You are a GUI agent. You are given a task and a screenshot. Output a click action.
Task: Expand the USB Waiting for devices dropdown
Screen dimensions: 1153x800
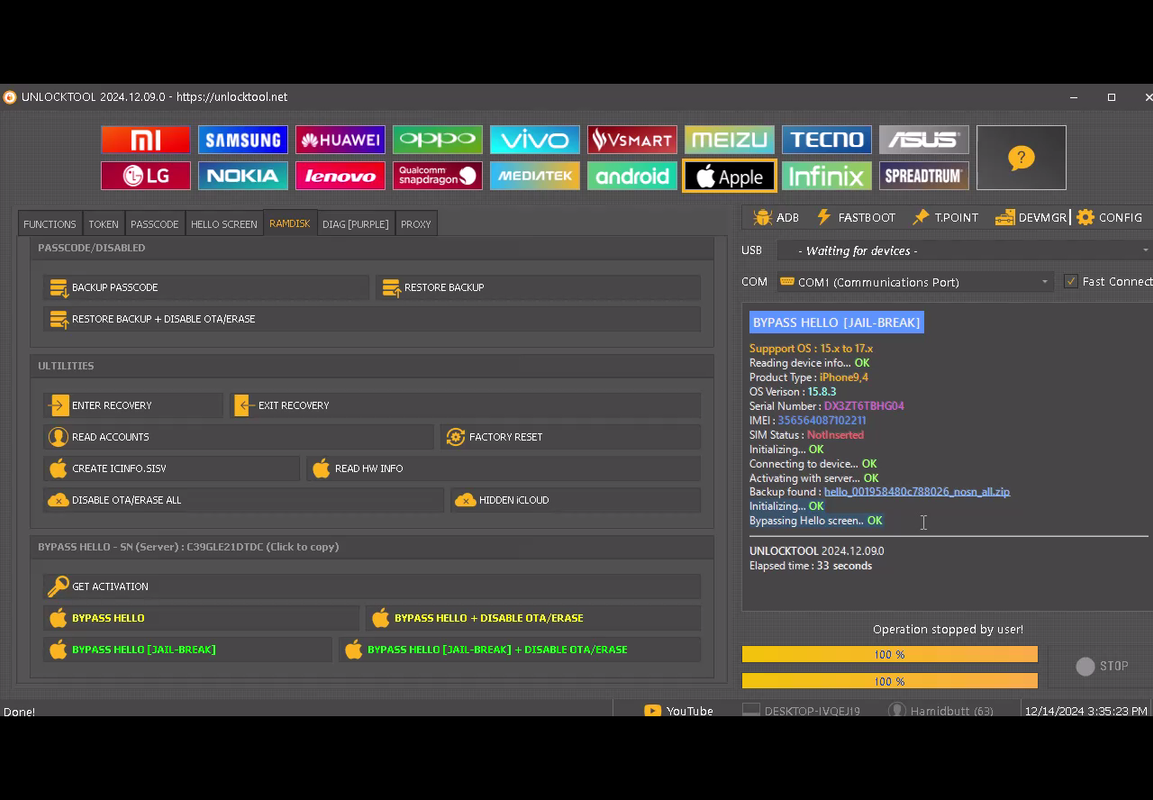[964, 251]
